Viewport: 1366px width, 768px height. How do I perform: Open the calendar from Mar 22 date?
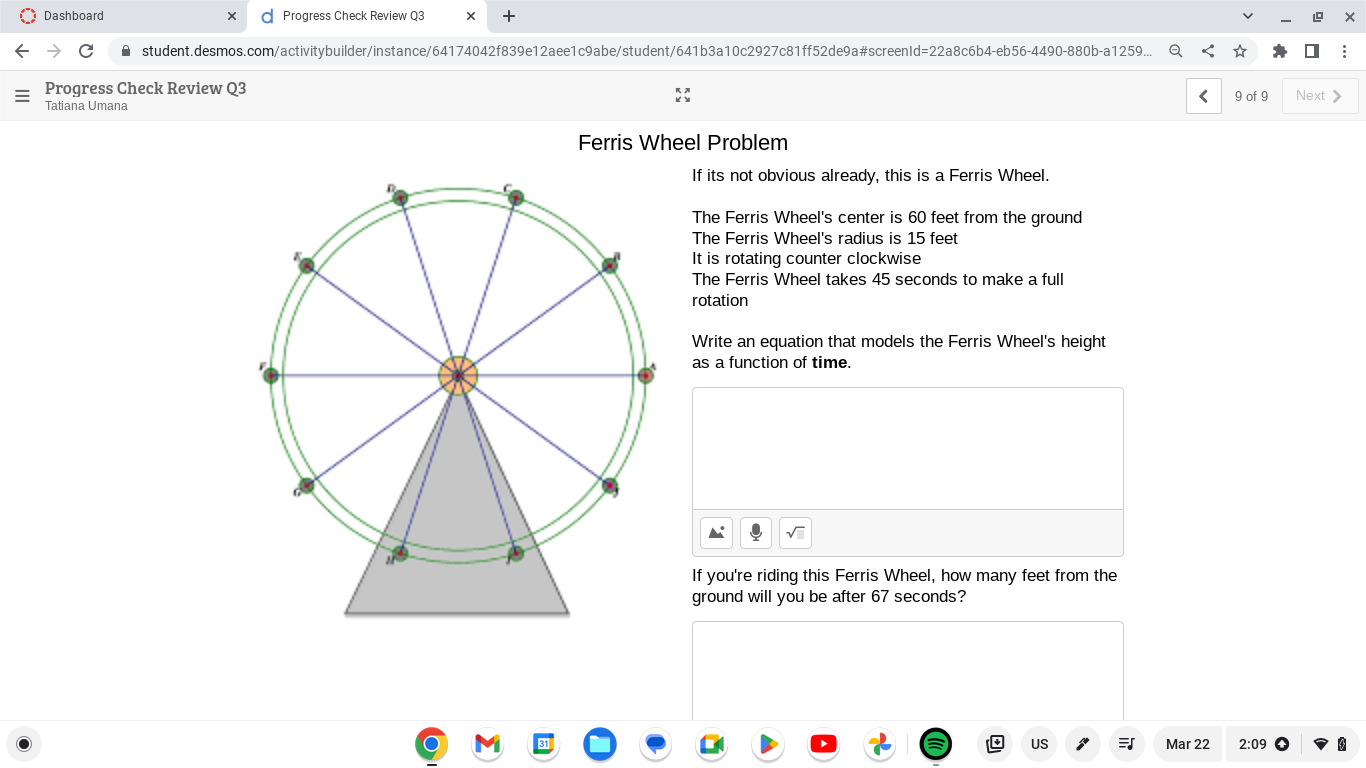tap(1188, 744)
